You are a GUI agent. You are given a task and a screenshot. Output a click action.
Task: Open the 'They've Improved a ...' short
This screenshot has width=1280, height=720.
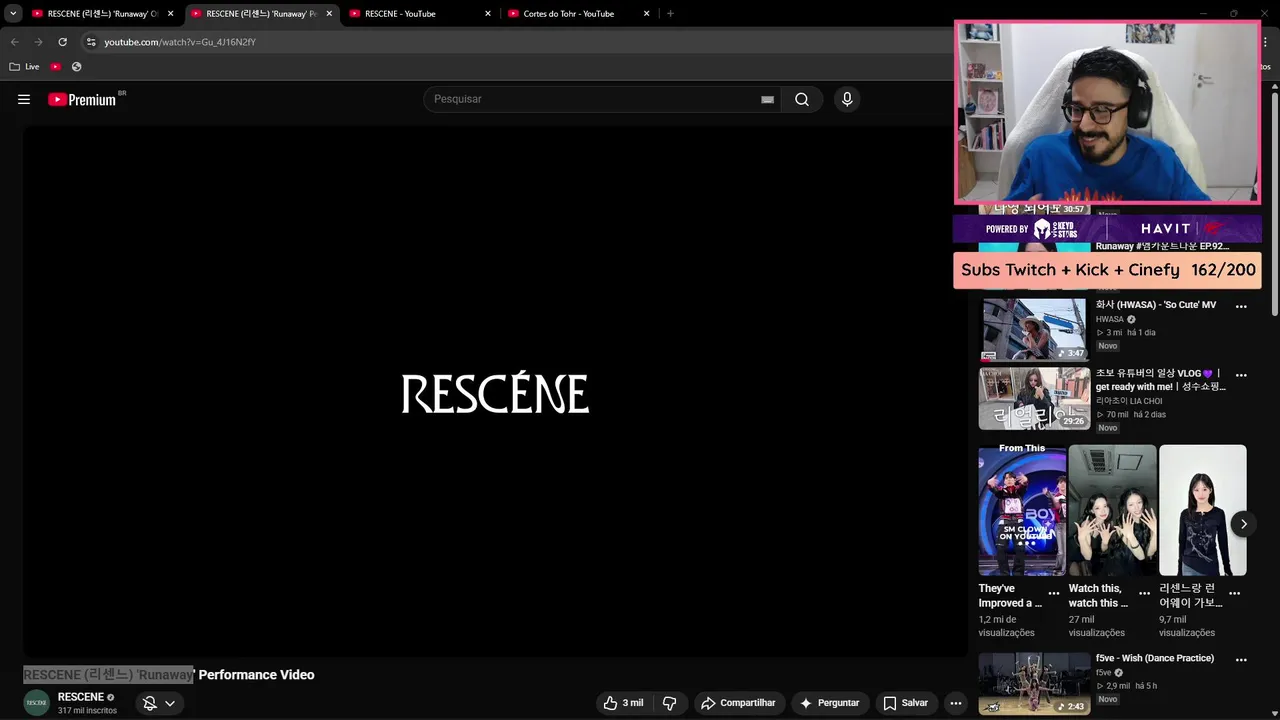(1022, 511)
